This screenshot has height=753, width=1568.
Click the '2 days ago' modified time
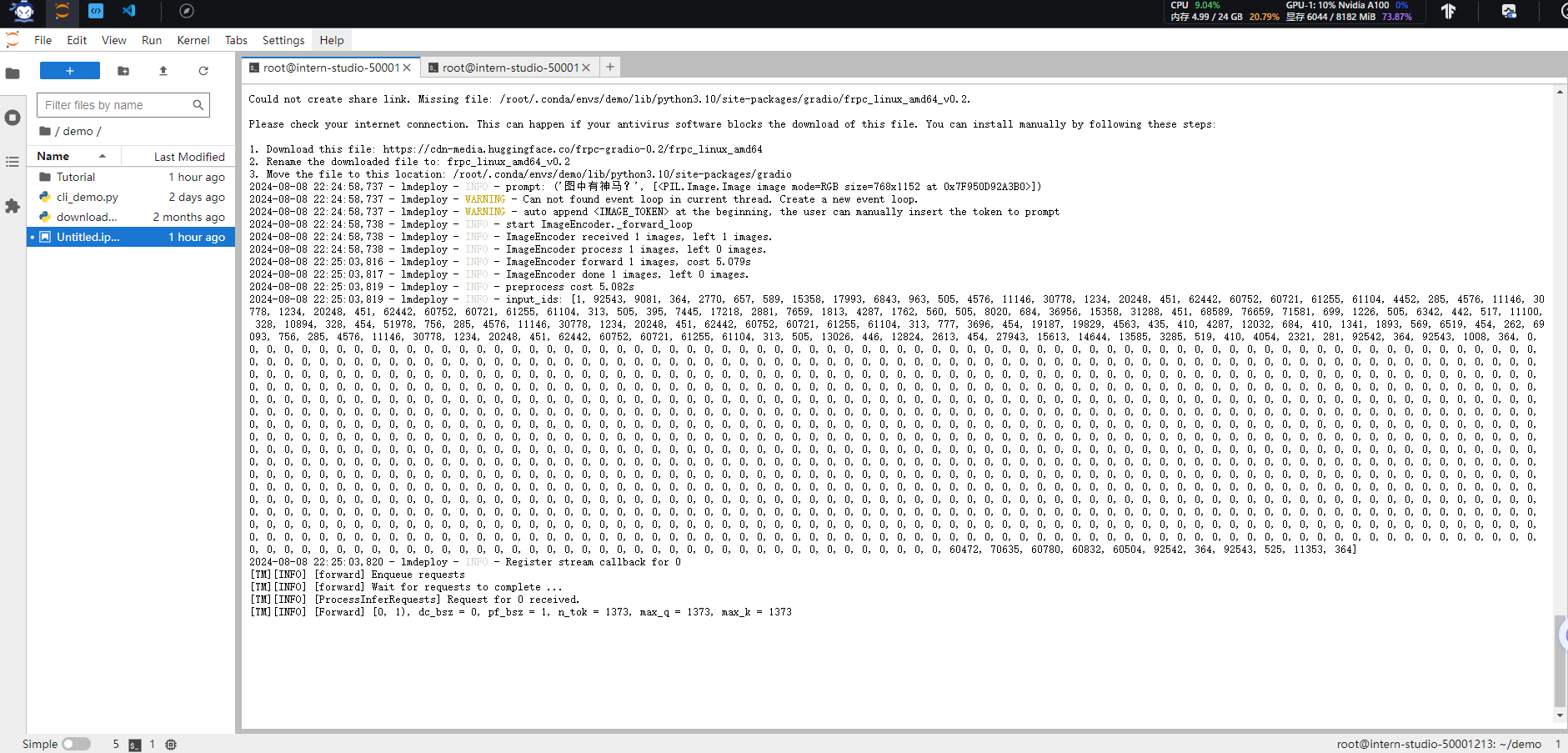[197, 197]
